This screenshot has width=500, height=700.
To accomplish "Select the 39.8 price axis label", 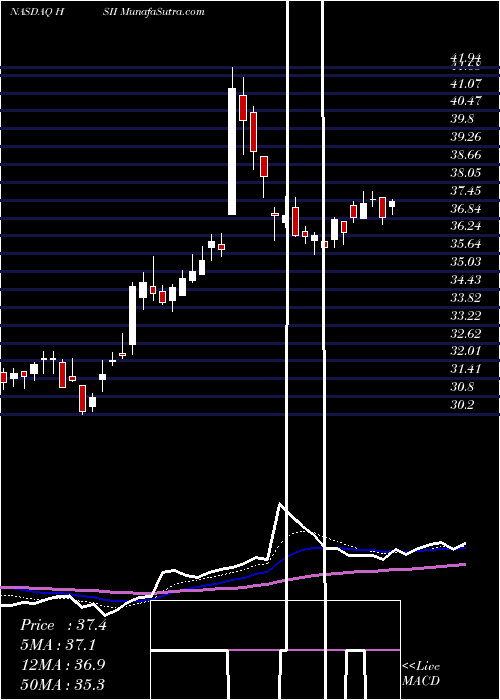I will point(462,119).
